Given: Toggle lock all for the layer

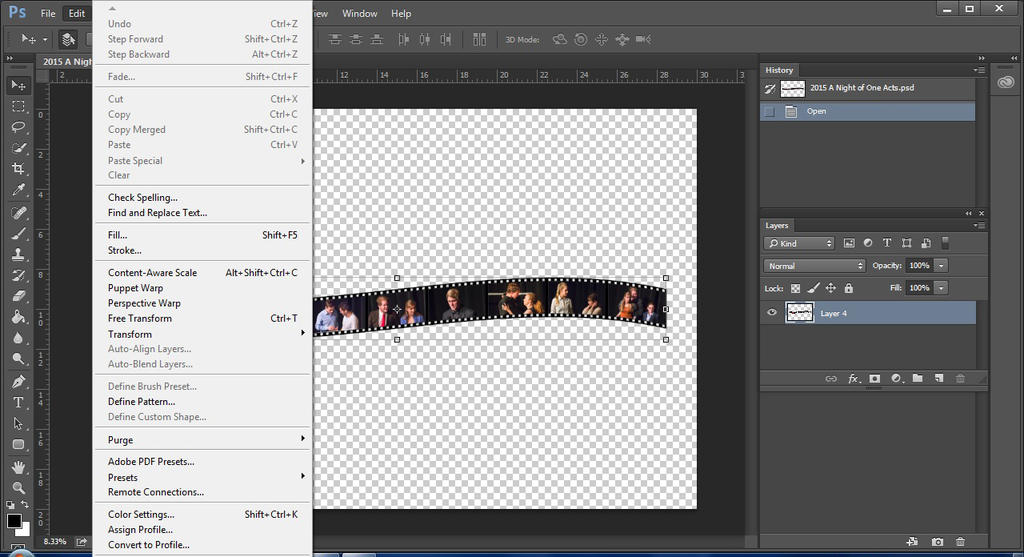Looking at the screenshot, I should [848, 288].
